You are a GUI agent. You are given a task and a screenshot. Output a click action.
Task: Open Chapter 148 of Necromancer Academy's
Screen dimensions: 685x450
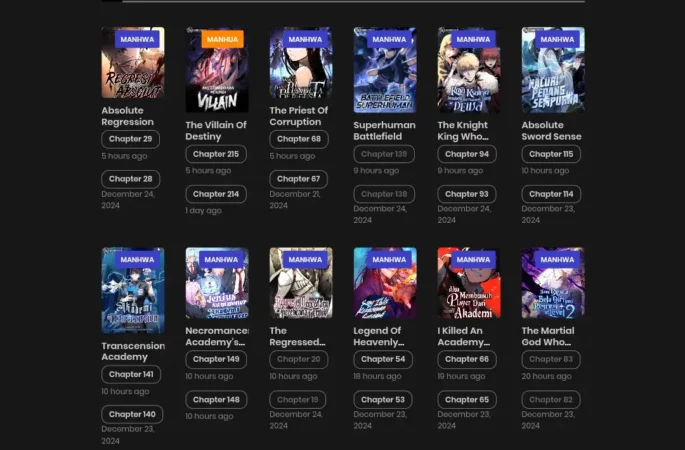[x=216, y=399]
